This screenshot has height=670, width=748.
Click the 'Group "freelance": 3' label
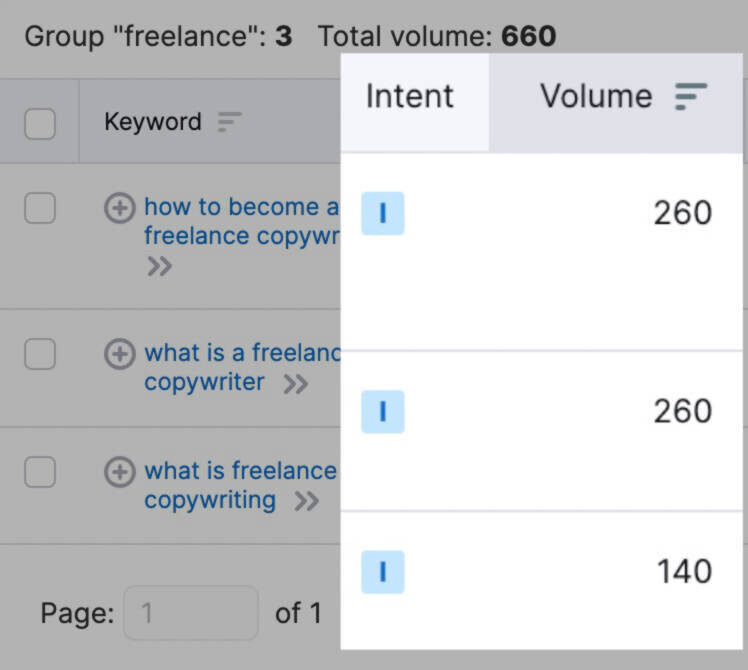158,36
